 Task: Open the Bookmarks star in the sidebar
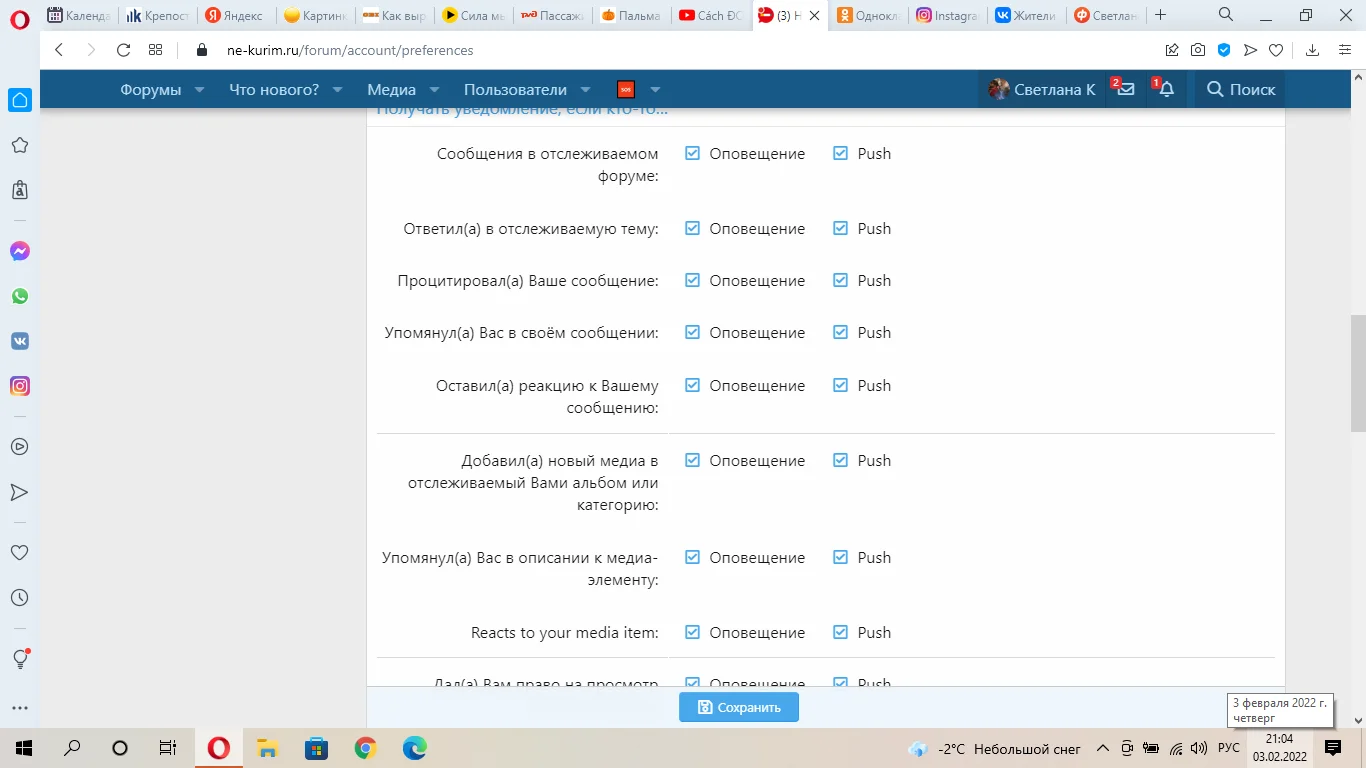[x=20, y=145]
